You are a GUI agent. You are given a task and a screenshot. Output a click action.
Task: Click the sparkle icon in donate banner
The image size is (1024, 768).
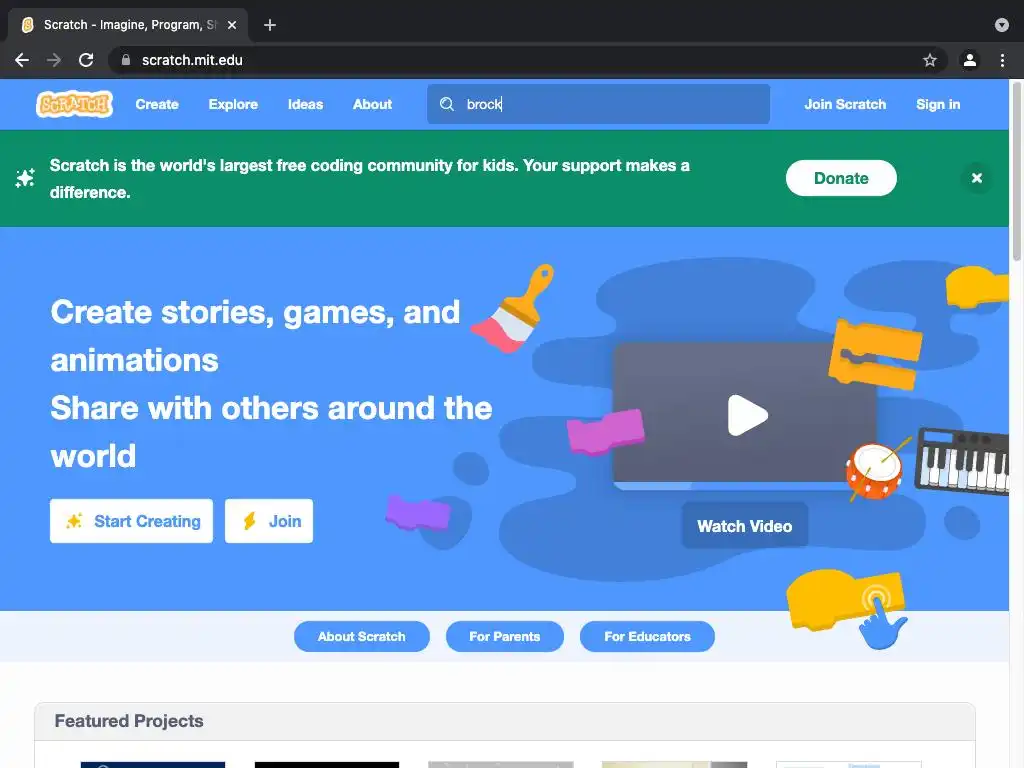pos(25,178)
